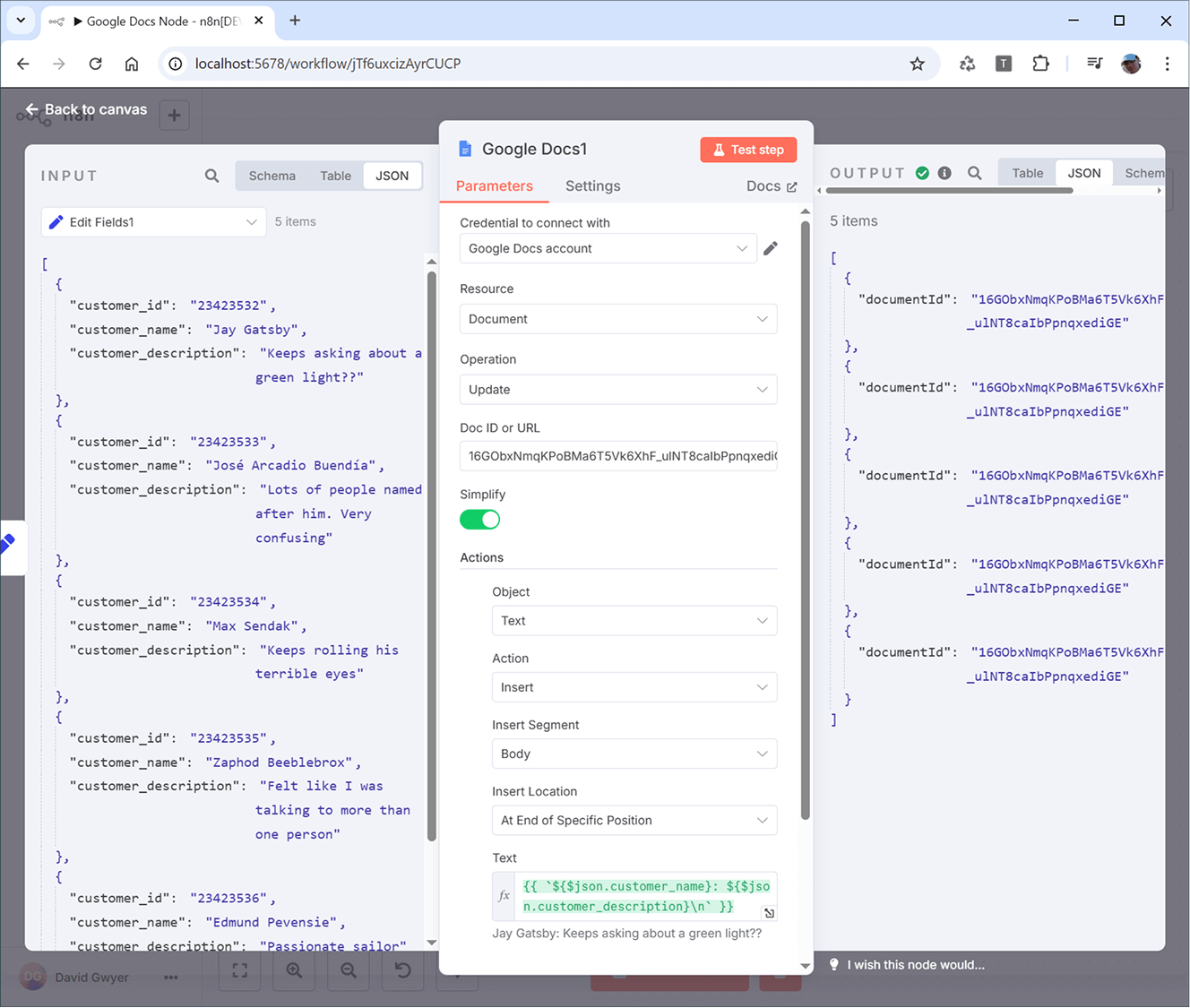Image resolution: width=1190 pixels, height=1008 pixels.
Task: Open the Operation dropdown
Action: click(618, 390)
